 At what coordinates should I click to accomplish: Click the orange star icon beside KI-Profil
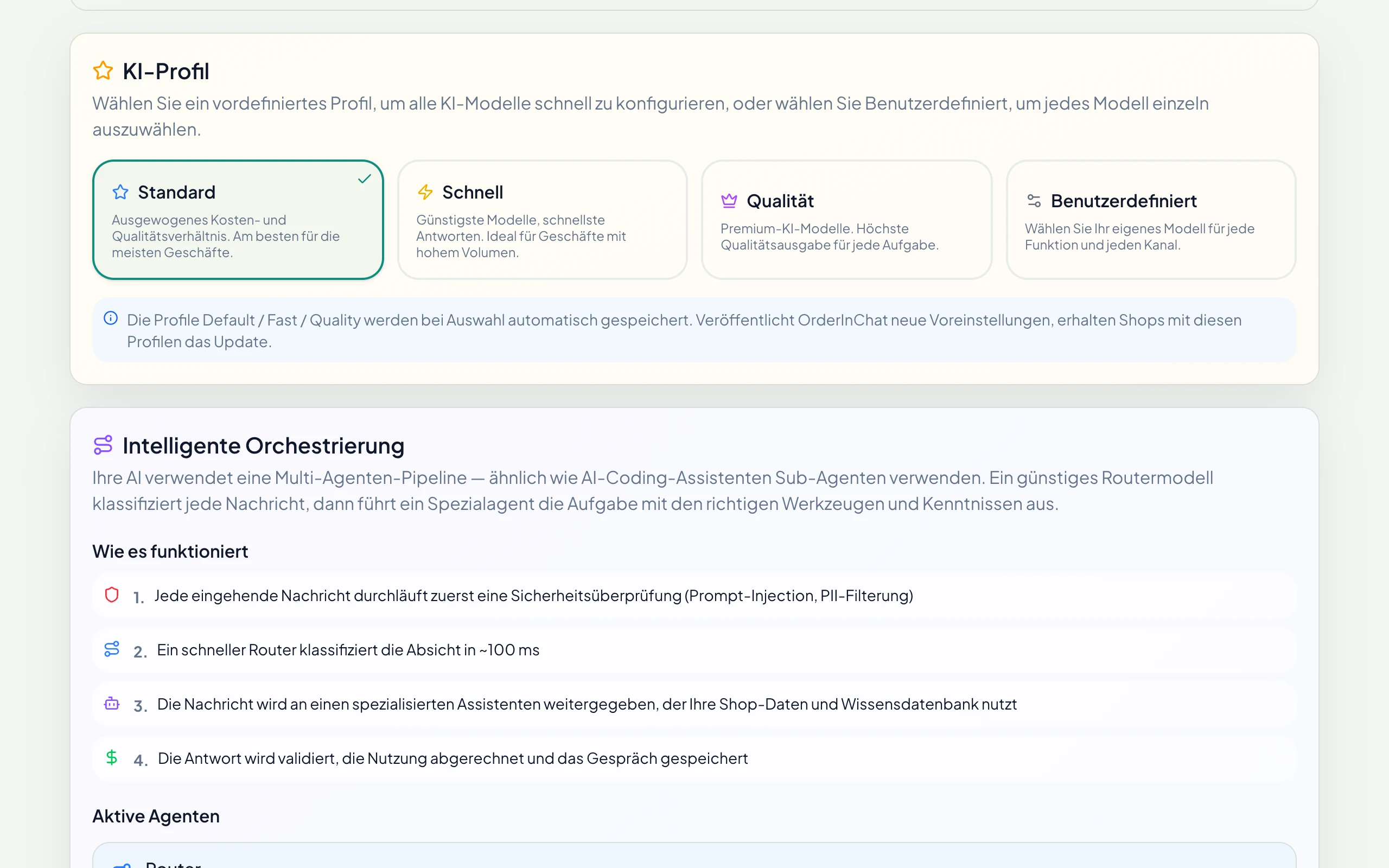click(103, 71)
